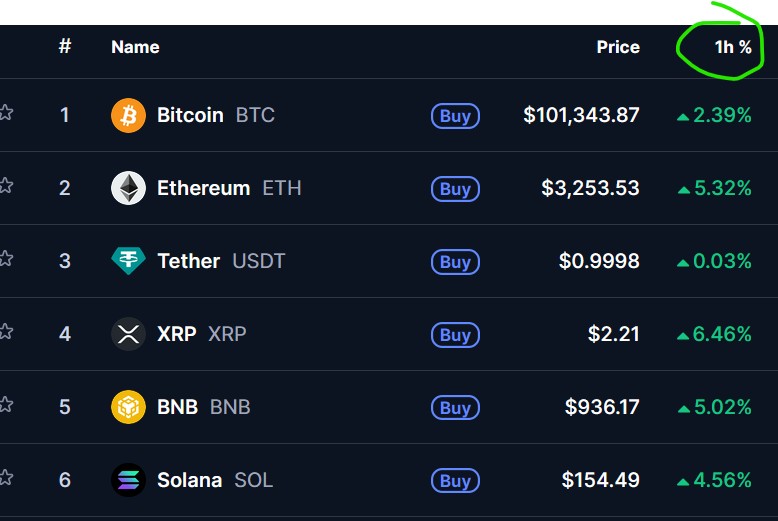This screenshot has height=521, width=778.
Task: Buy Ethereum using its Buy button
Action: 455,189
